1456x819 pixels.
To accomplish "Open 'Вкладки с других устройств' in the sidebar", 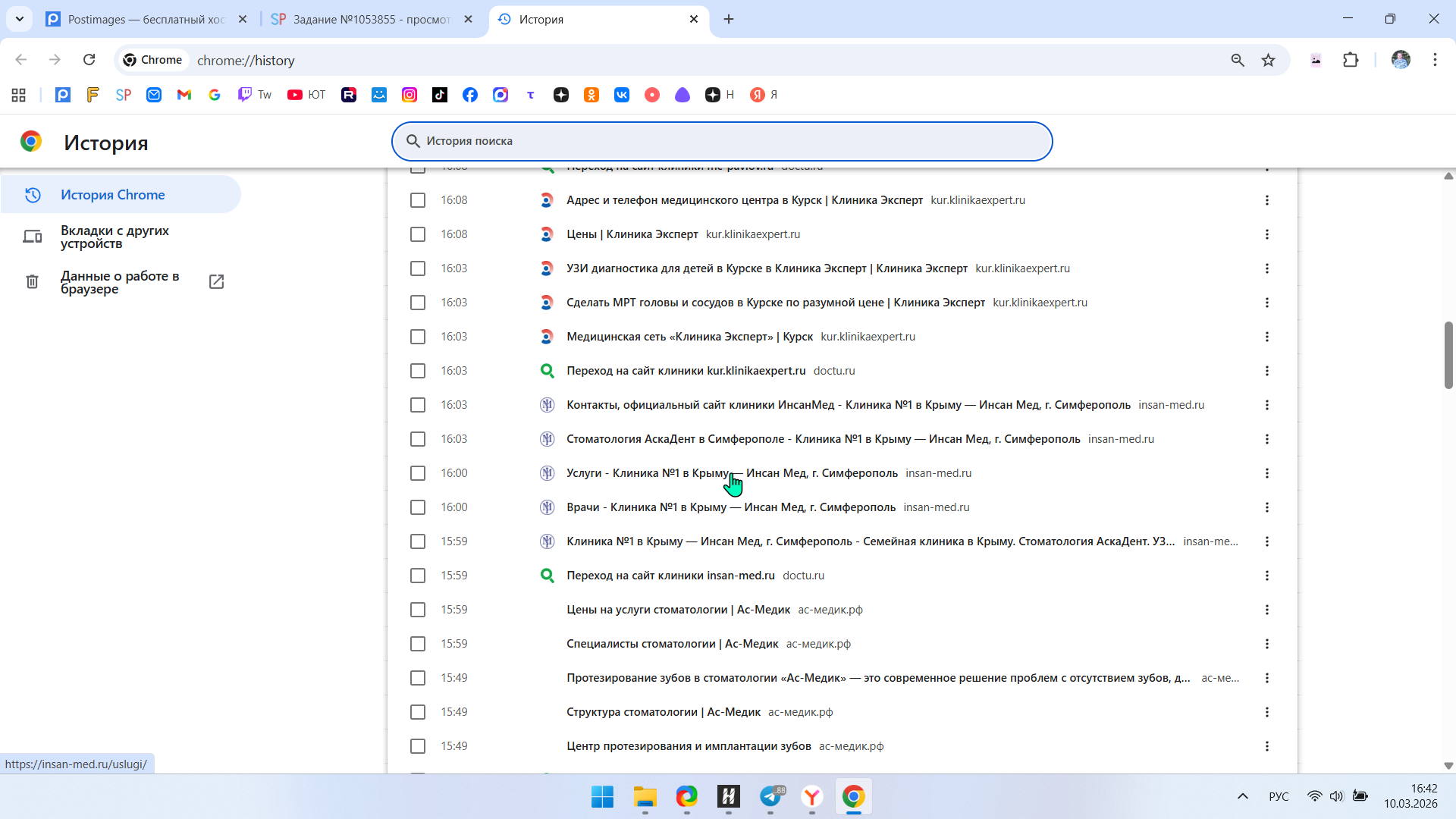I will [x=115, y=237].
